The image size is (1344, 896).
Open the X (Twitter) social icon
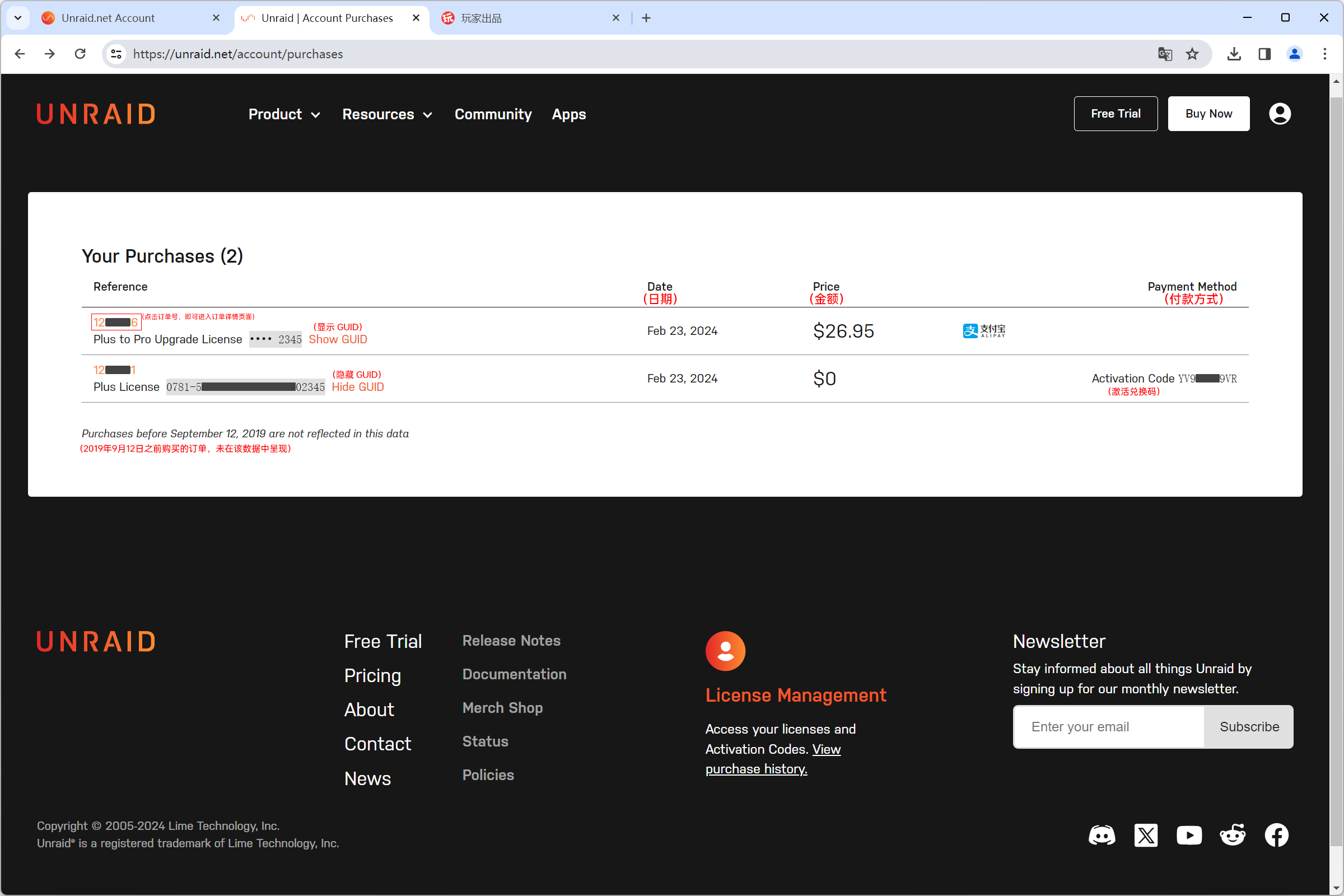point(1146,835)
